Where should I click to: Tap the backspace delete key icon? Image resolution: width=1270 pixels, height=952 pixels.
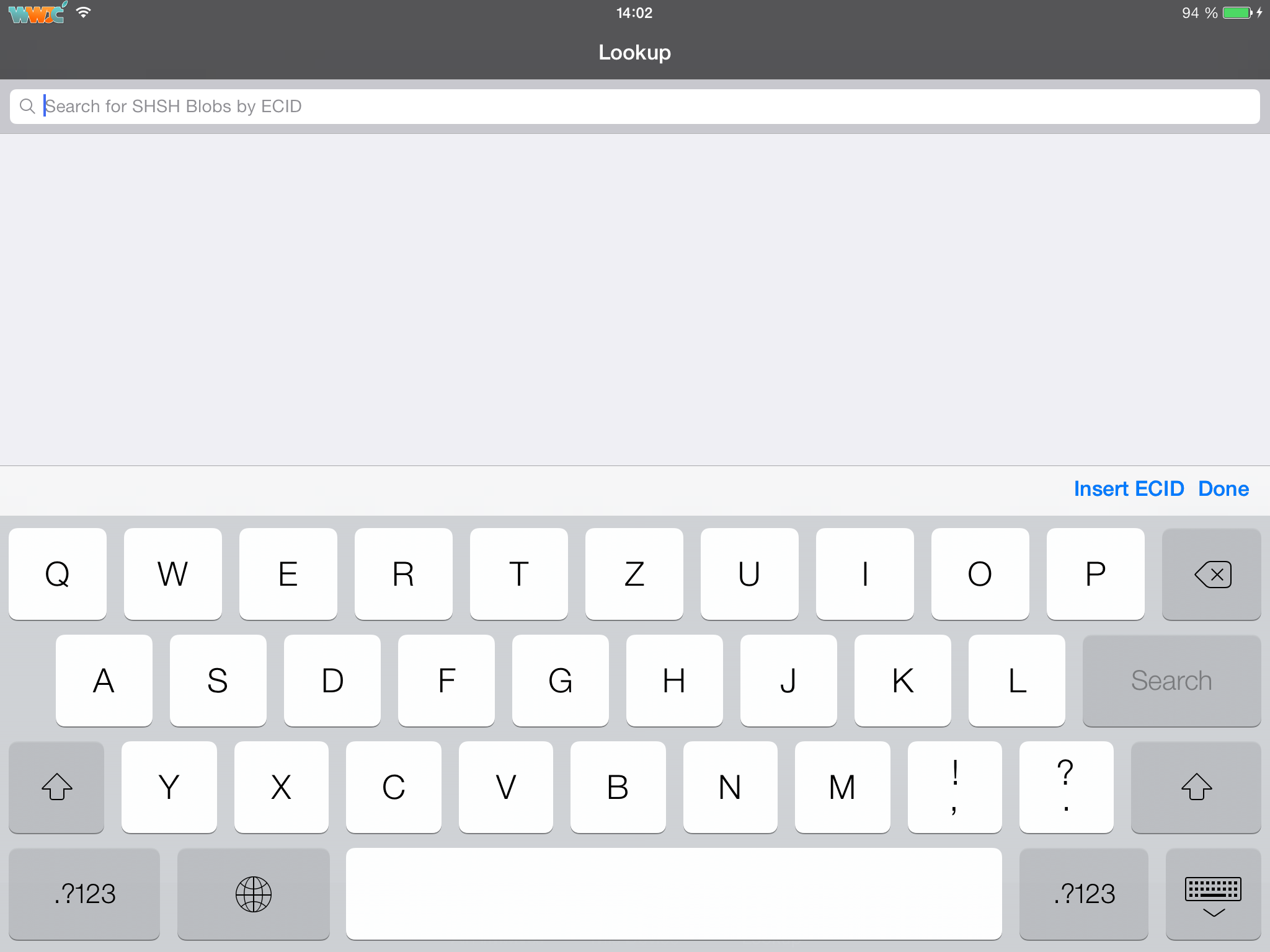(x=1212, y=574)
